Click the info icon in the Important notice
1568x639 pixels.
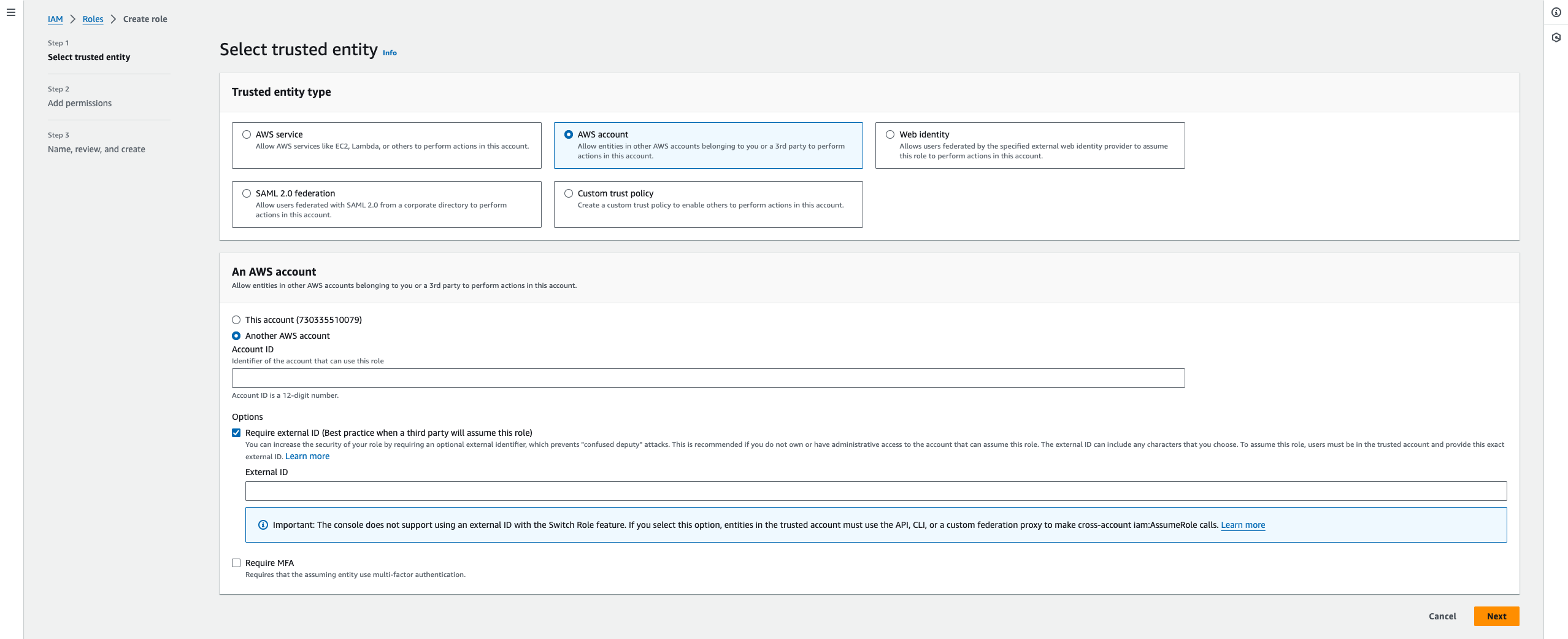(x=263, y=525)
